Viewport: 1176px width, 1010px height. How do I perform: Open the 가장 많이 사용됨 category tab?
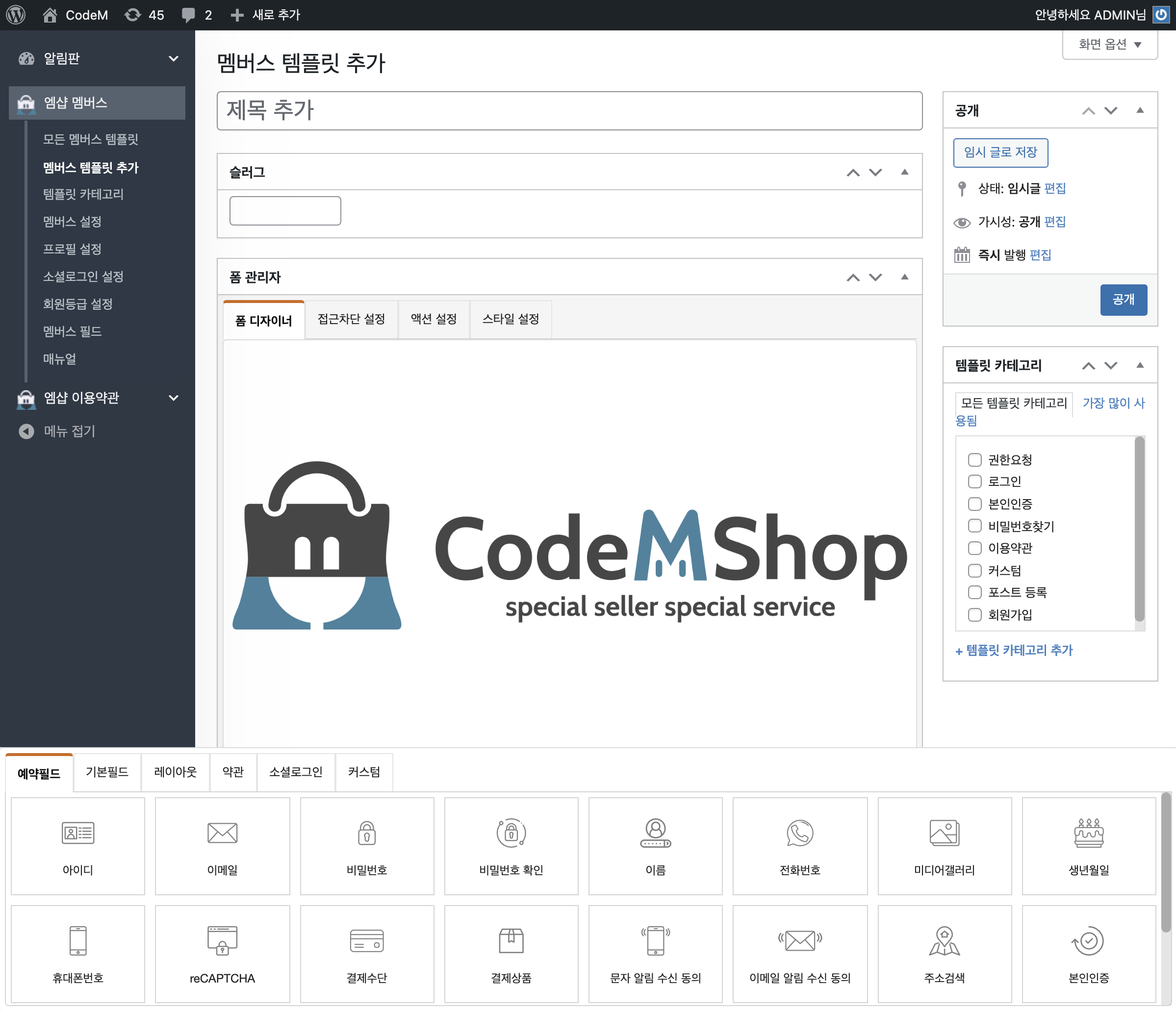pos(1113,403)
